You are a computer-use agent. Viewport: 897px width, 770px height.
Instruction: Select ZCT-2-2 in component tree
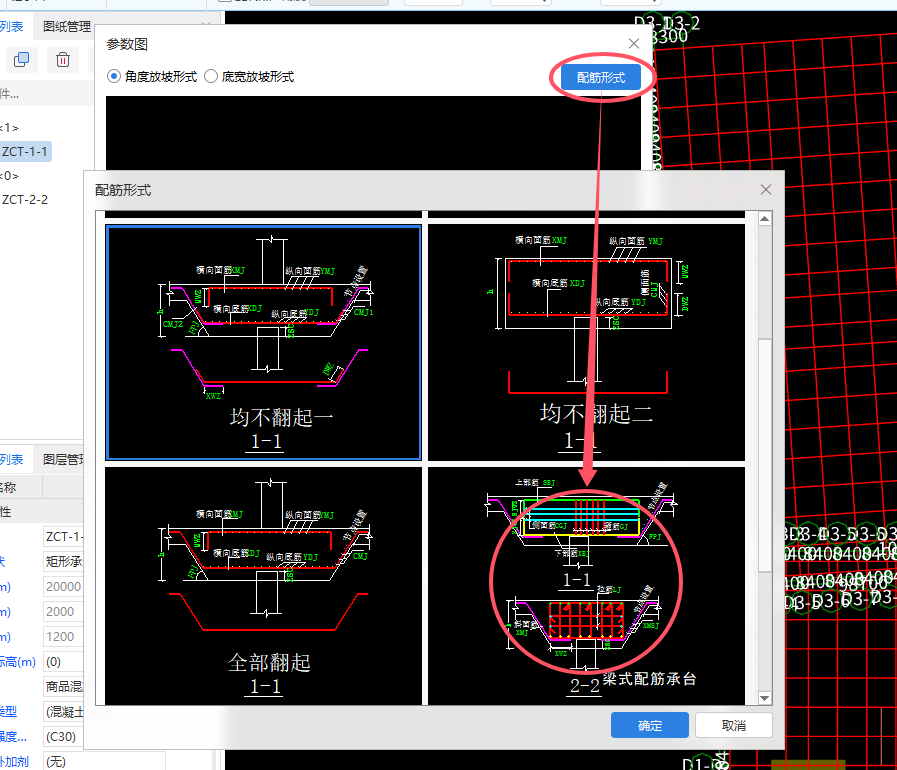coord(25,200)
